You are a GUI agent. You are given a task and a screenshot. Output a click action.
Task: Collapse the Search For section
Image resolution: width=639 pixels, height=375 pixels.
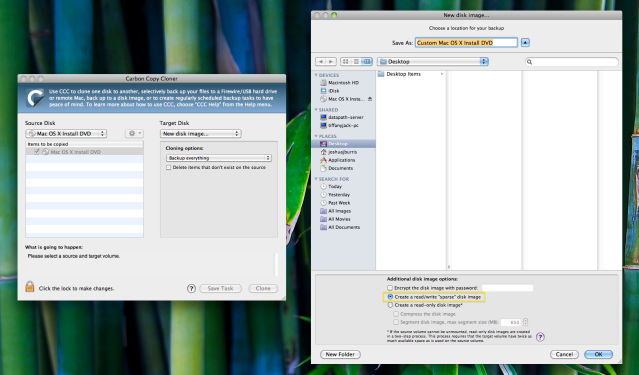pos(316,179)
